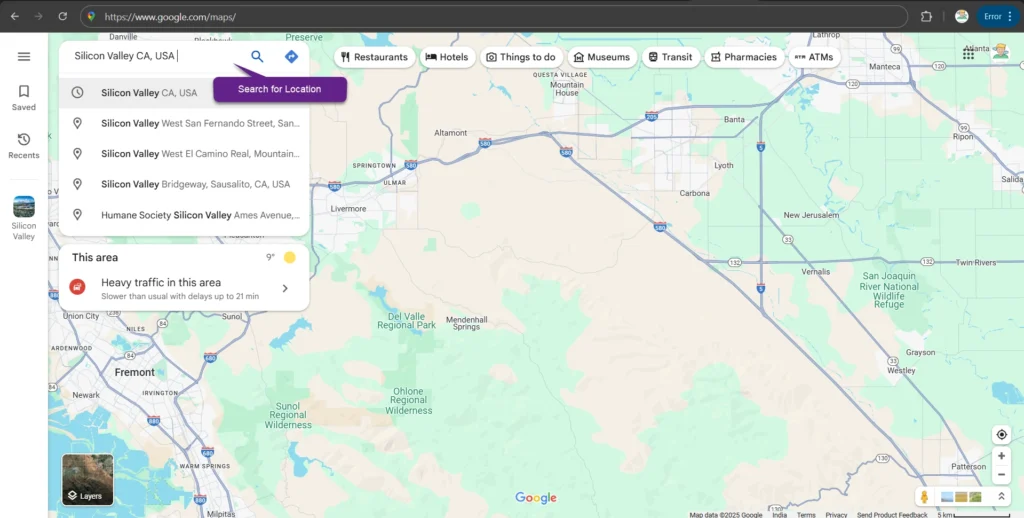Open Google apps grid icon
The image size is (1024, 518).
click(x=968, y=55)
